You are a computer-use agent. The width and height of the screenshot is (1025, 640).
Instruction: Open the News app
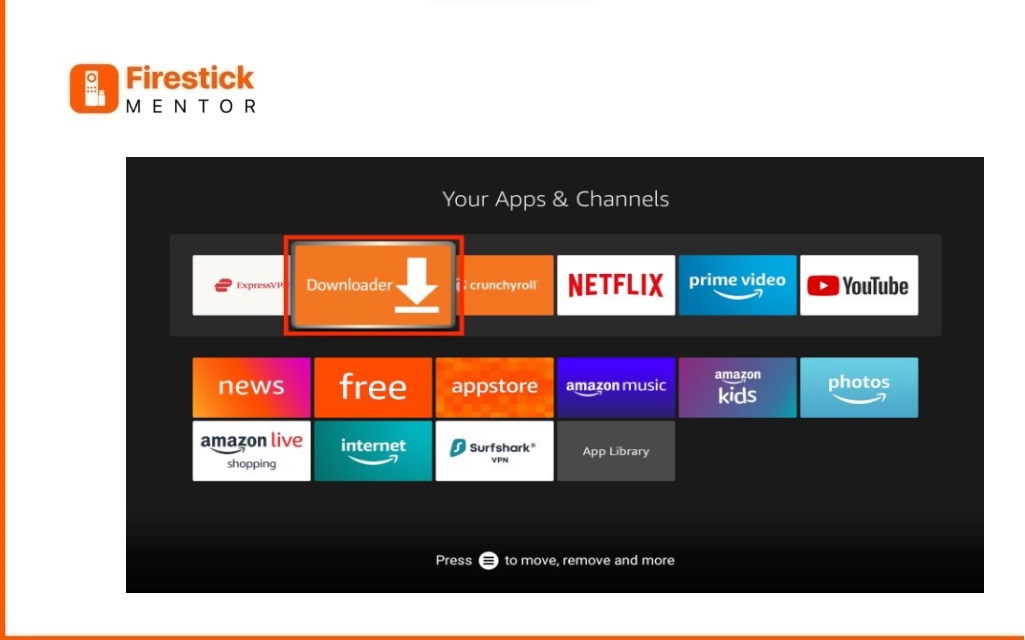click(251, 387)
